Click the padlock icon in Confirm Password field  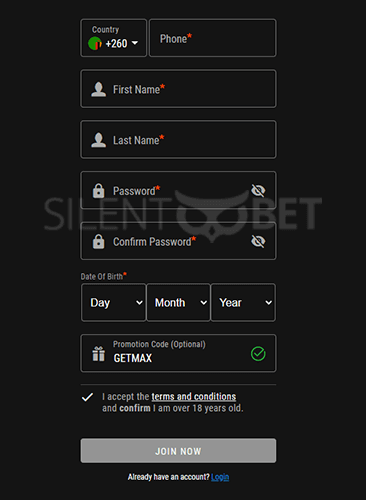pyautogui.click(x=98, y=241)
